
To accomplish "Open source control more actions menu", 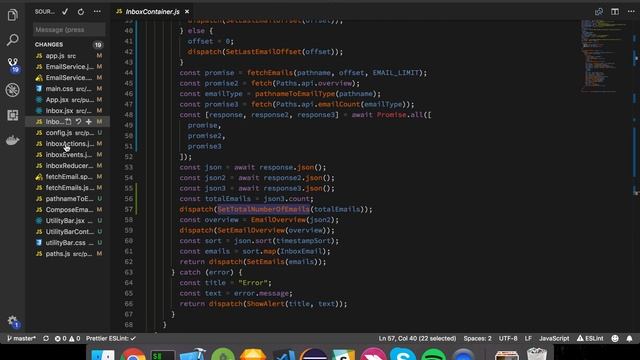I will (97, 12).
